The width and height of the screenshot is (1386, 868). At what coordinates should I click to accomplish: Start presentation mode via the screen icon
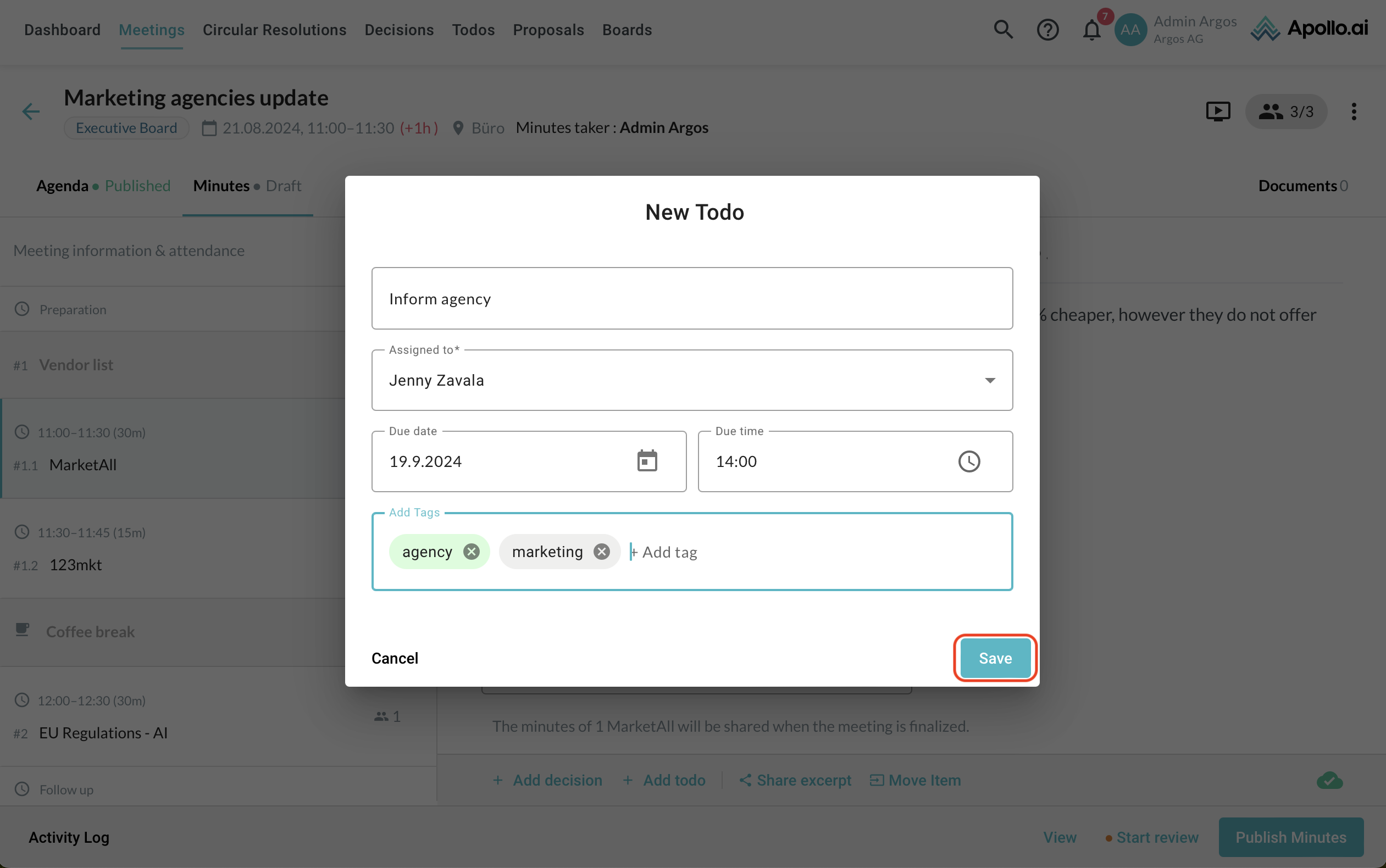(1218, 112)
